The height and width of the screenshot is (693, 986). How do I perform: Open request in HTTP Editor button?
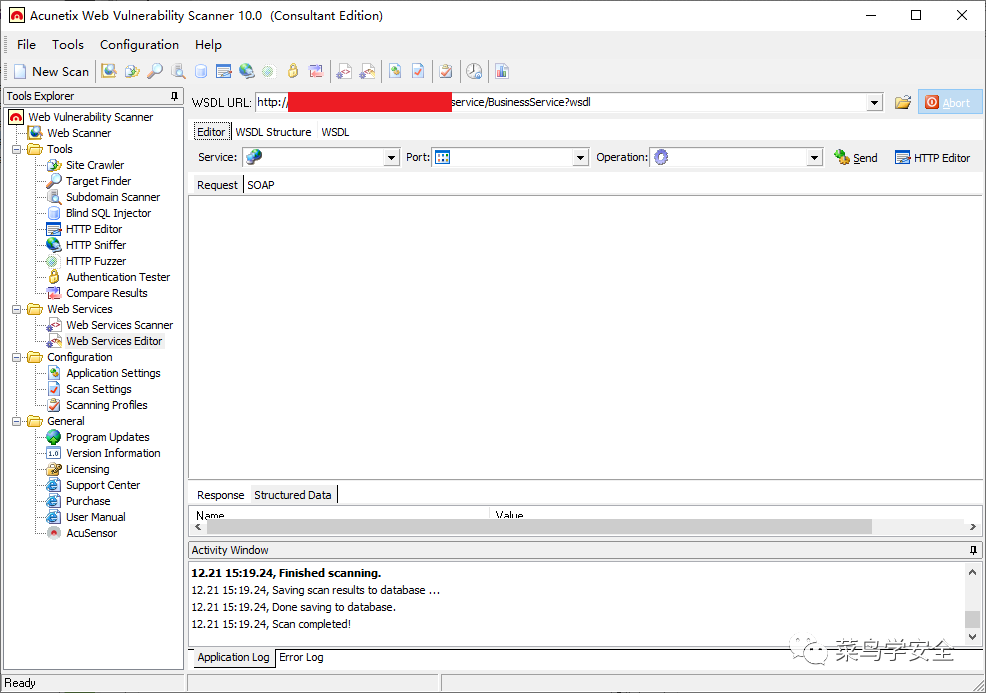click(x=933, y=157)
